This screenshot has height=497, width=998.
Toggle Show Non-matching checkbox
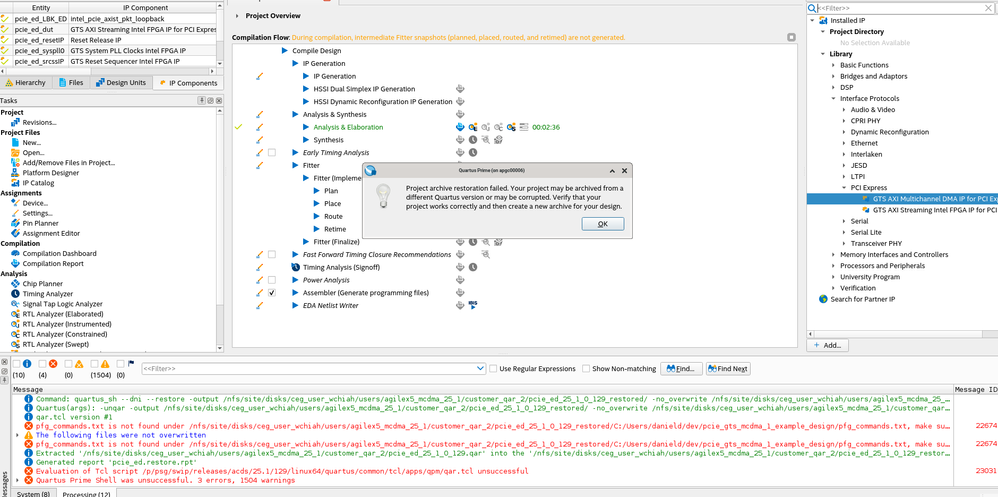click(x=586, y=368)
